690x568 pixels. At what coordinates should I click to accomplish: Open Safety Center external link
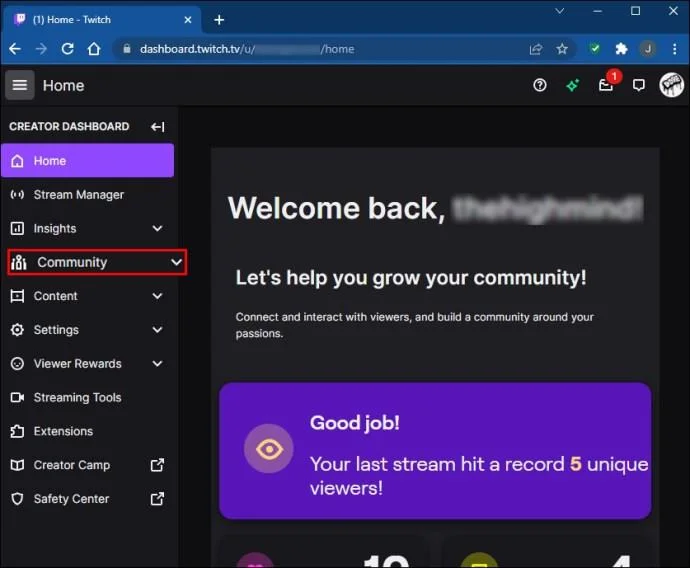[x=88, y=499]
